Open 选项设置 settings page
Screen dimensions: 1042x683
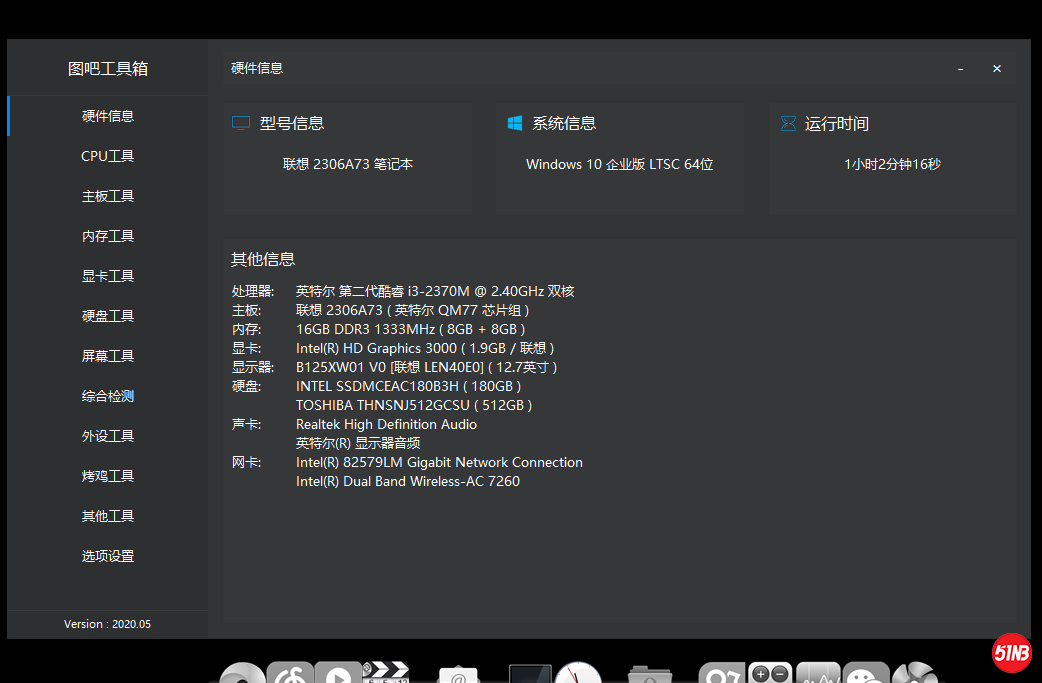[x=108, y=556]
